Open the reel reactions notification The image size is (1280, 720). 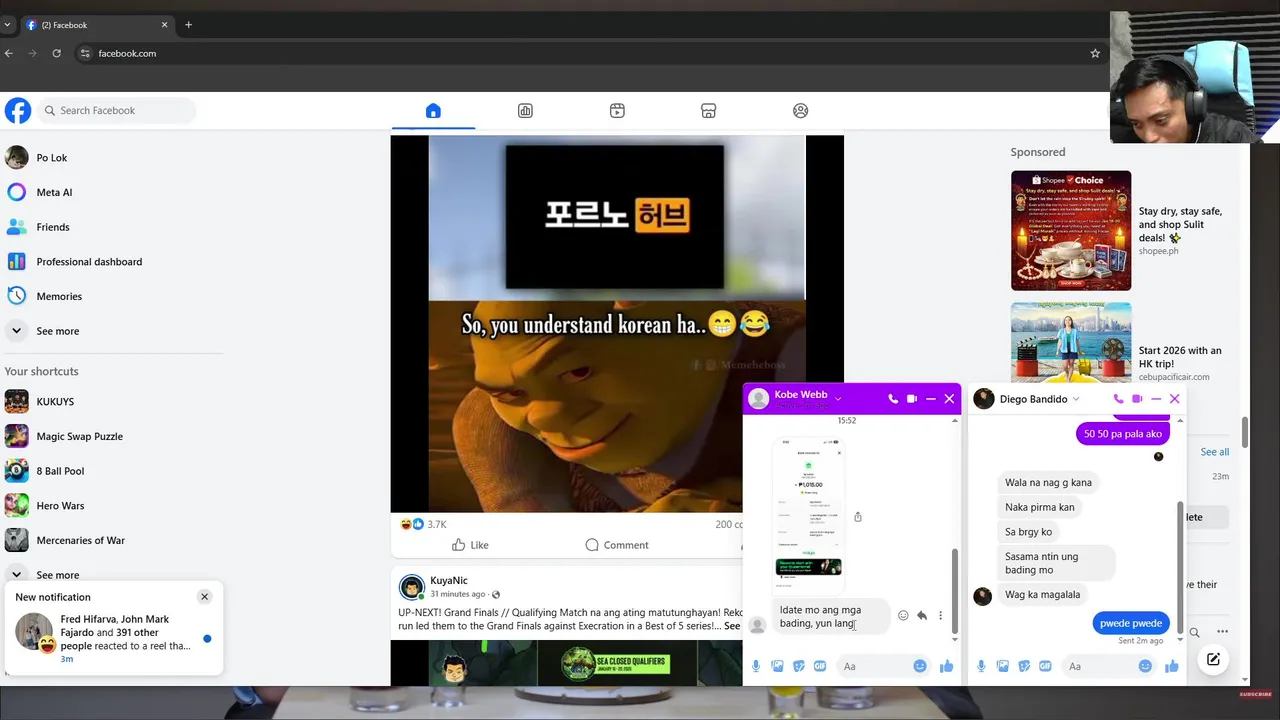pyautogui.click(x=113, y=638)
